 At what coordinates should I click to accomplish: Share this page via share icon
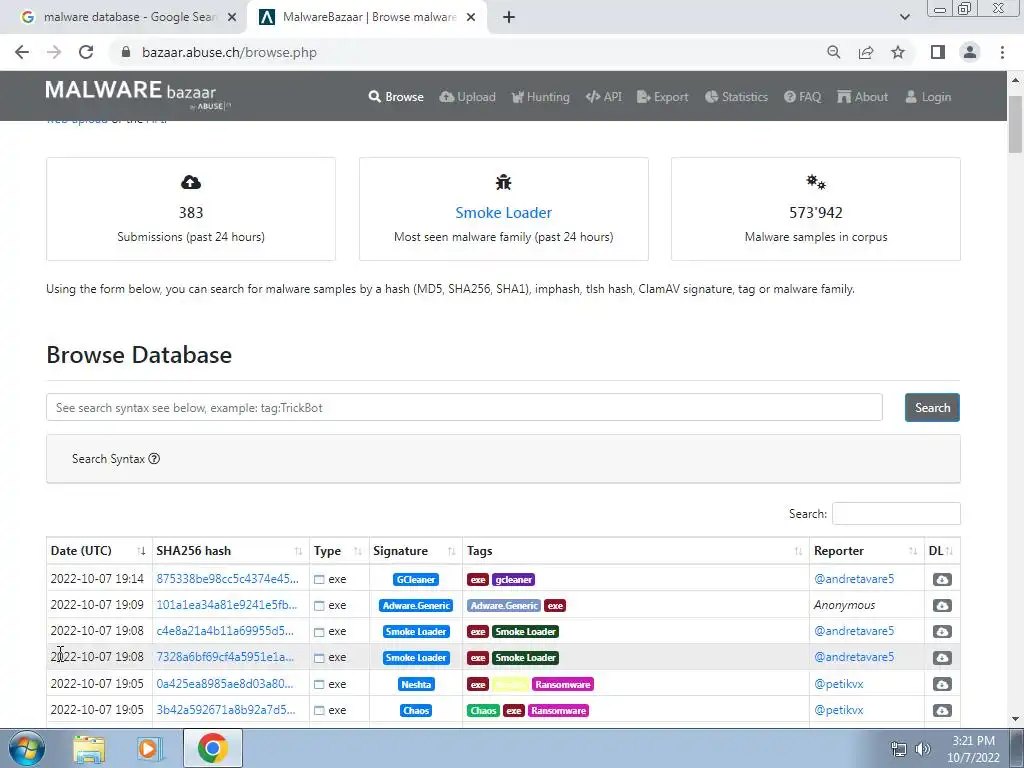click(866, 52)
